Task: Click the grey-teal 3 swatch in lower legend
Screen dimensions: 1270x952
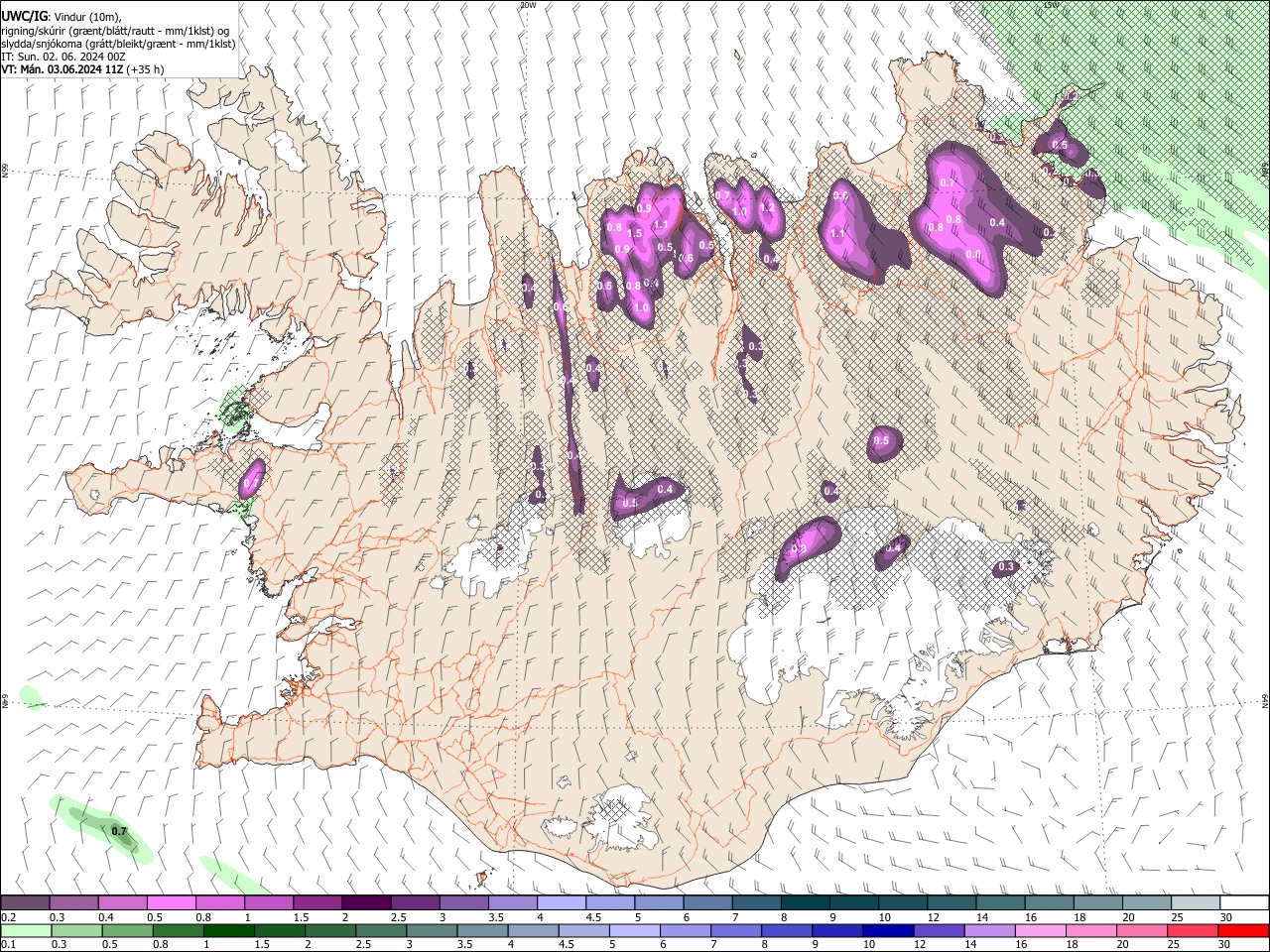Action: click(x=432, y=930)
